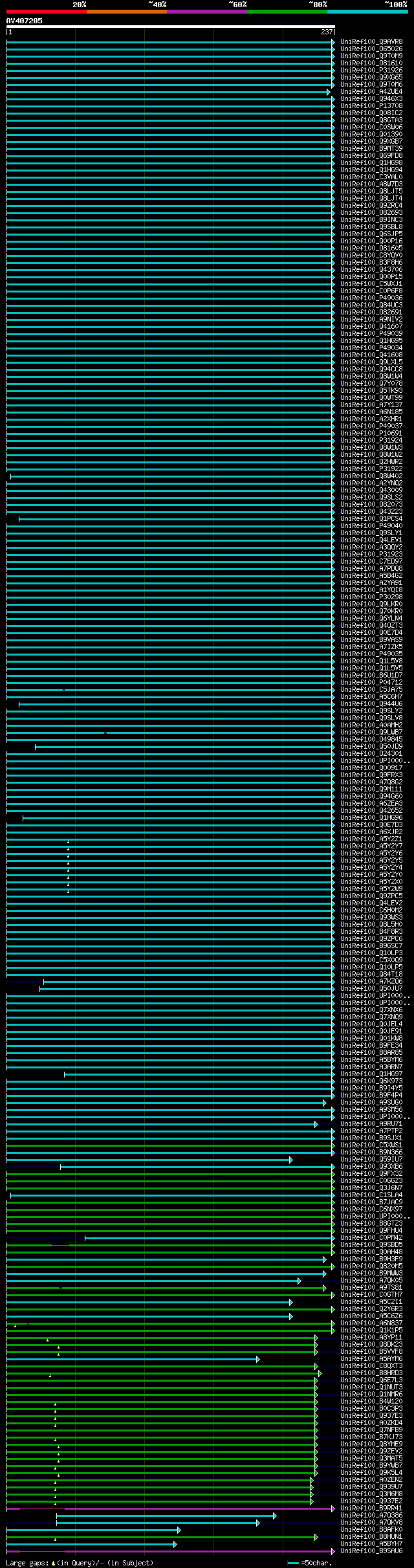This screenshot has height=1568, width=414.
Task: Click hit UniRef100_B7KJ73
Action: tap(371, 1437)
